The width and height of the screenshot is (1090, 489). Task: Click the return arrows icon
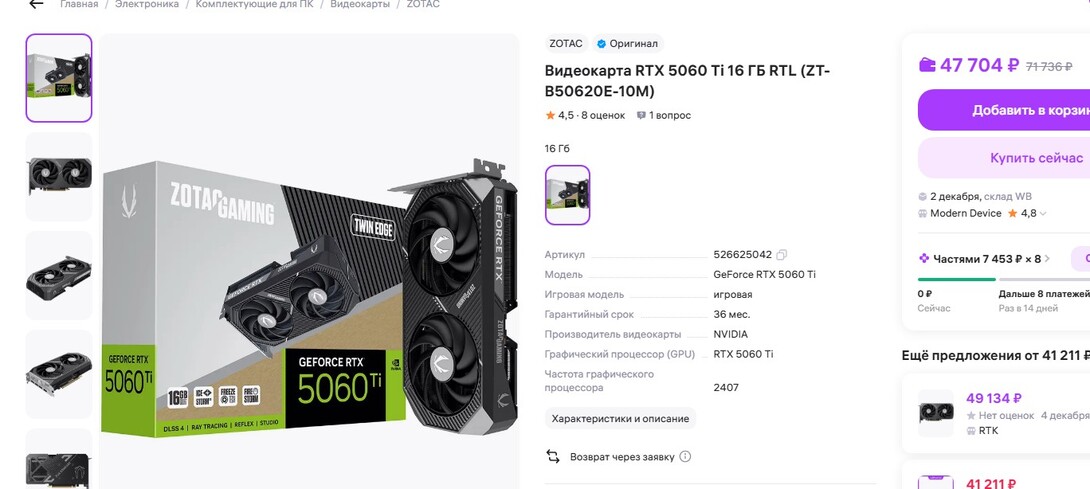[553, 457]
